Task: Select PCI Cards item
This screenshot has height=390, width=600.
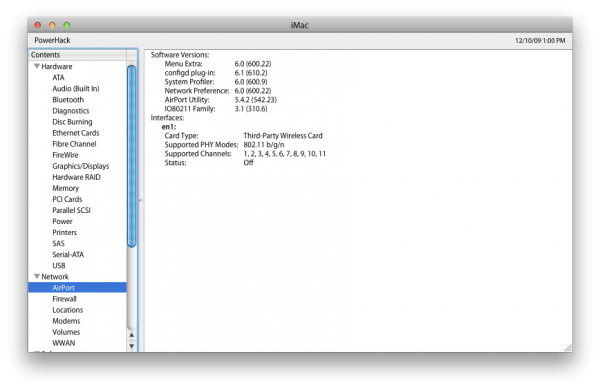Action: pos(67,199)
